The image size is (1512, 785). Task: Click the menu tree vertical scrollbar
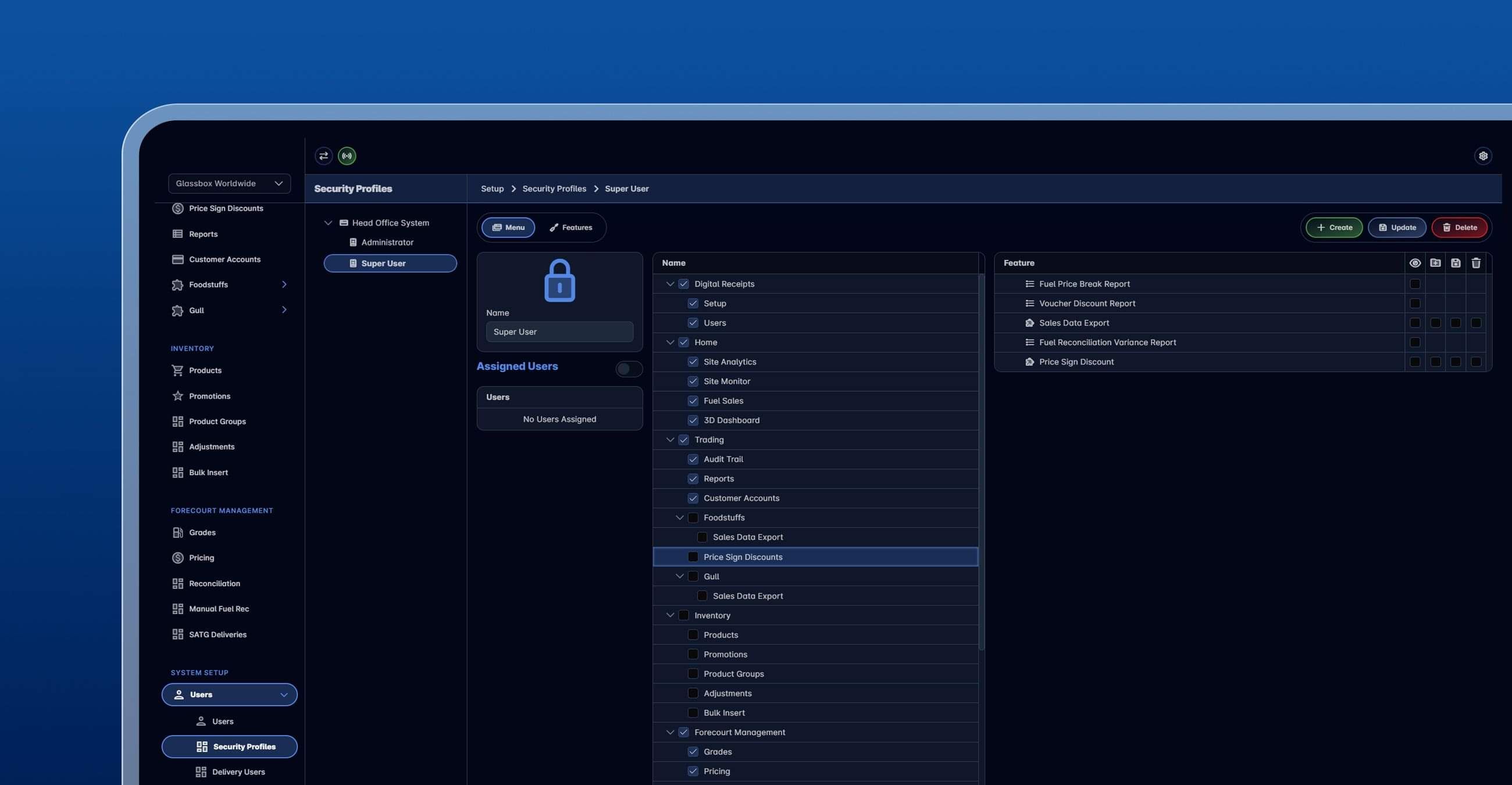tap(982, 462)
